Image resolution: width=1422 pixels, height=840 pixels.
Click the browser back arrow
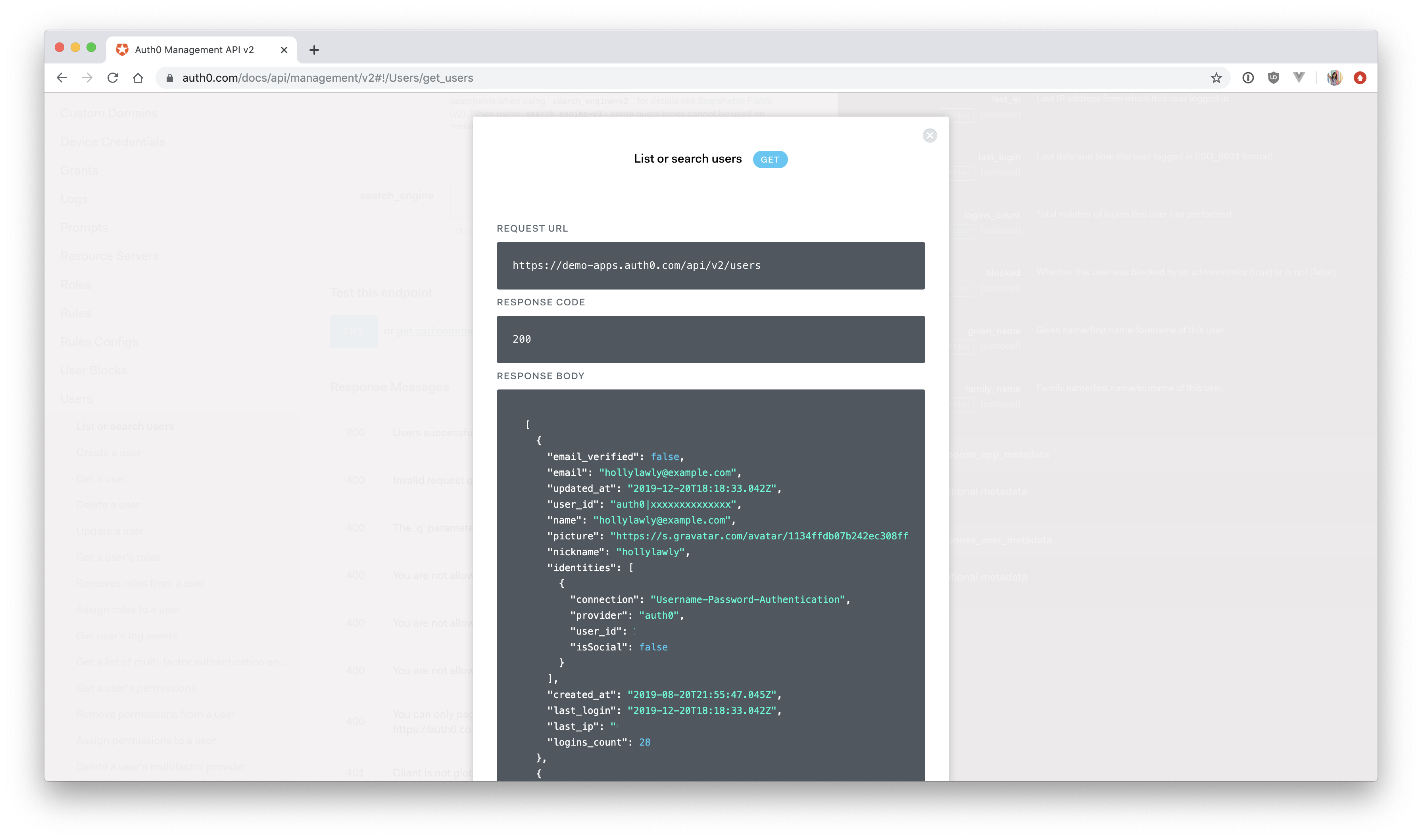click(62, 78)
